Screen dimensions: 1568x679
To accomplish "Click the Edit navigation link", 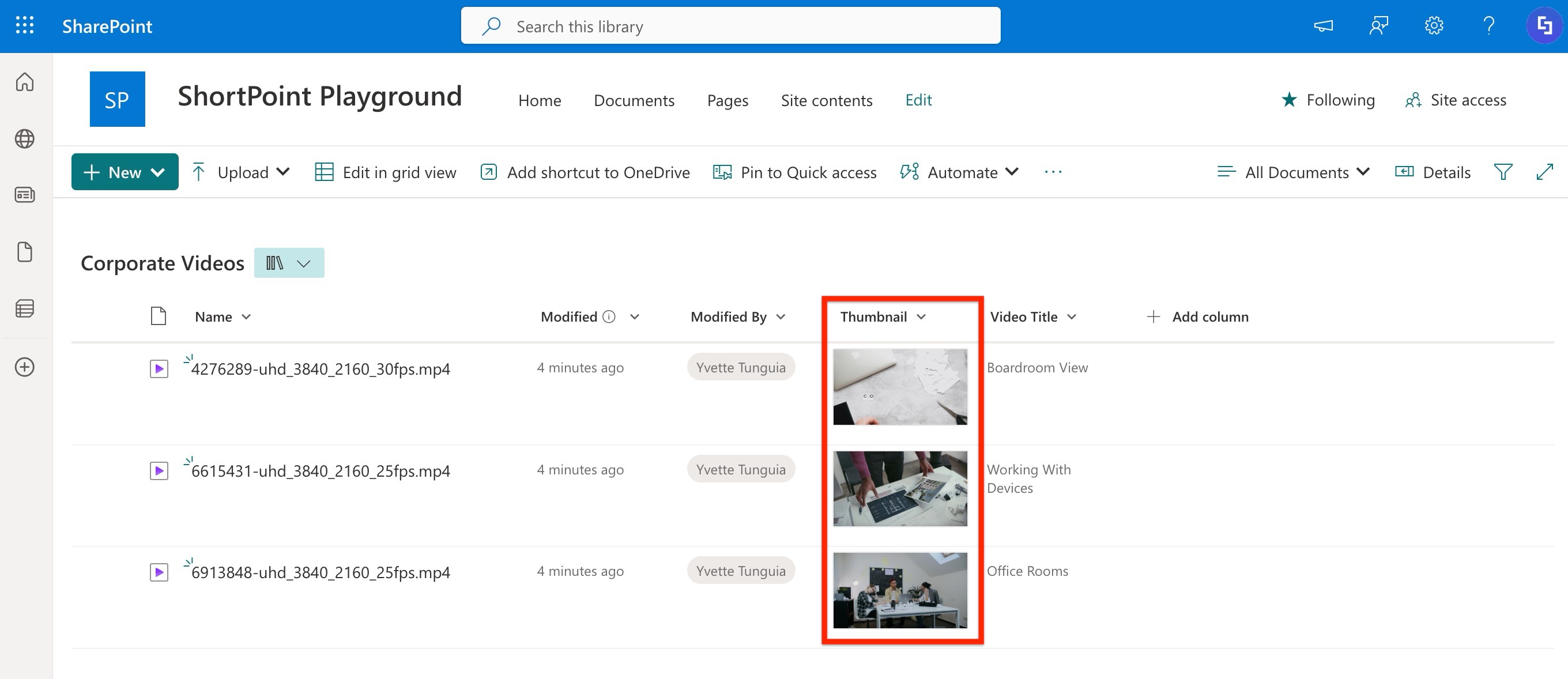I will 918,100.
